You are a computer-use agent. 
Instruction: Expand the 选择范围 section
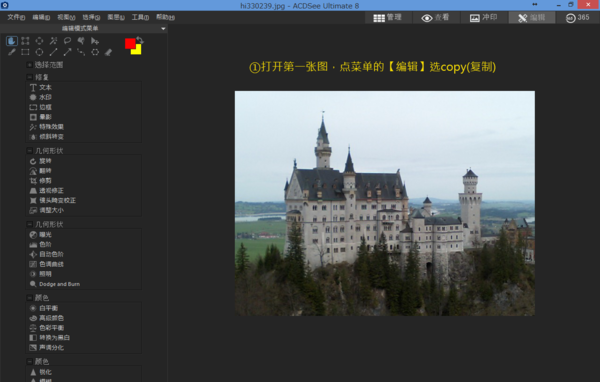coord(29,65)
